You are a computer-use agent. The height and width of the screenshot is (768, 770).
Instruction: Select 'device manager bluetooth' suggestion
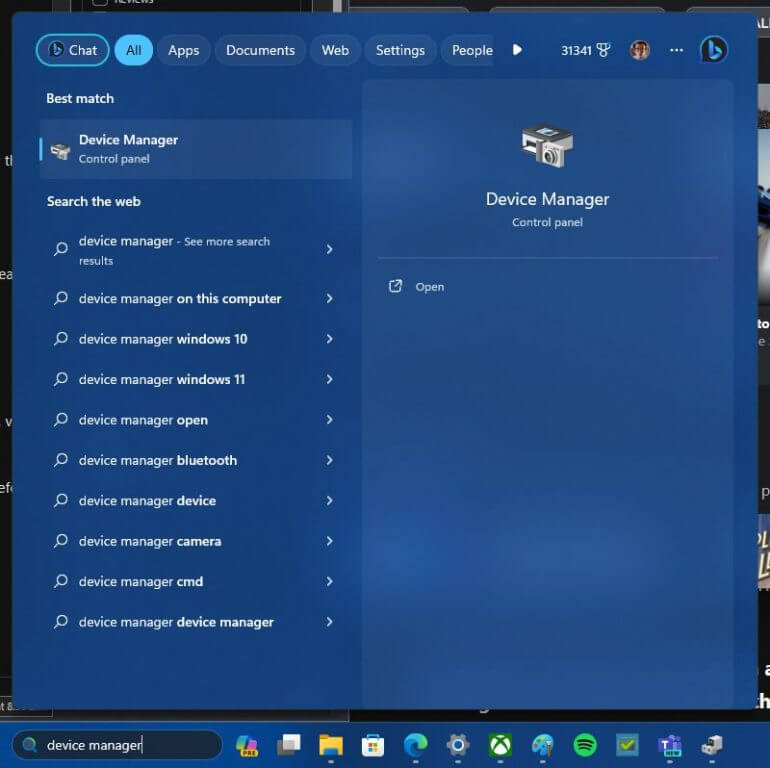coord(194,460)
